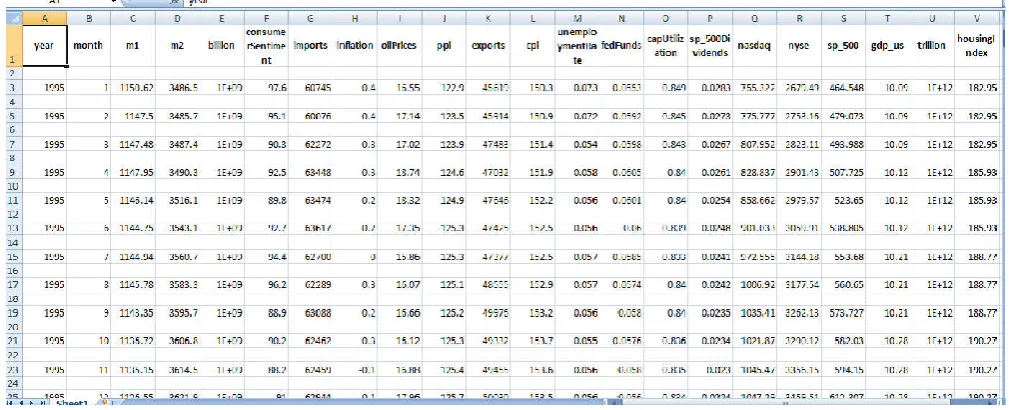Select column V via its letter header
Image resolution: width=1009 pixels, height=410 pixels.
pos(977,19)
